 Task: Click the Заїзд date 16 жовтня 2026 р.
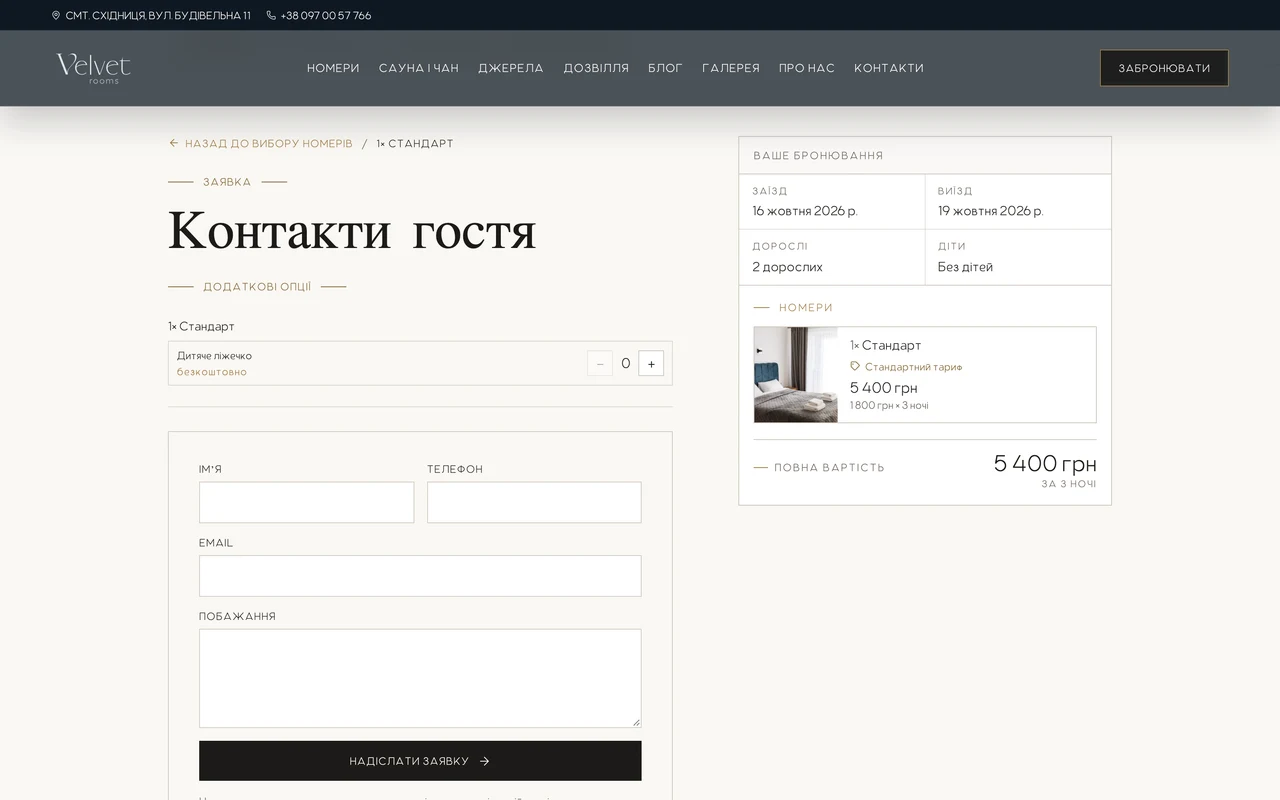(805, 211)
